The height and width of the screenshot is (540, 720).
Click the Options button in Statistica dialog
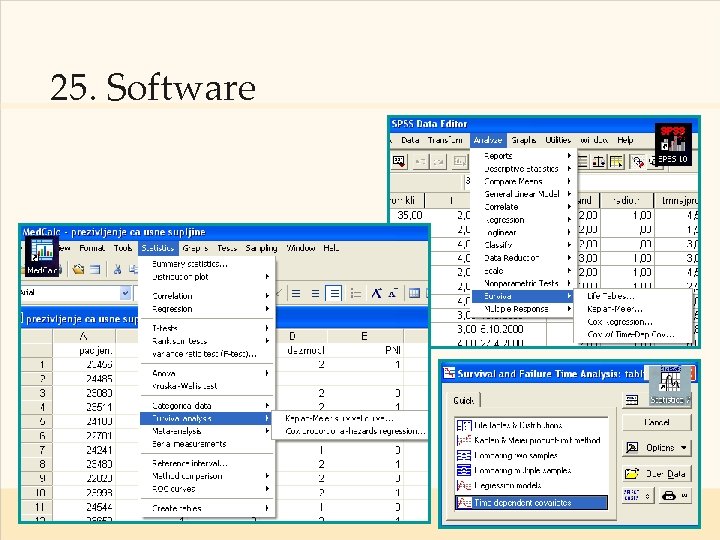[x=657, y=447]
